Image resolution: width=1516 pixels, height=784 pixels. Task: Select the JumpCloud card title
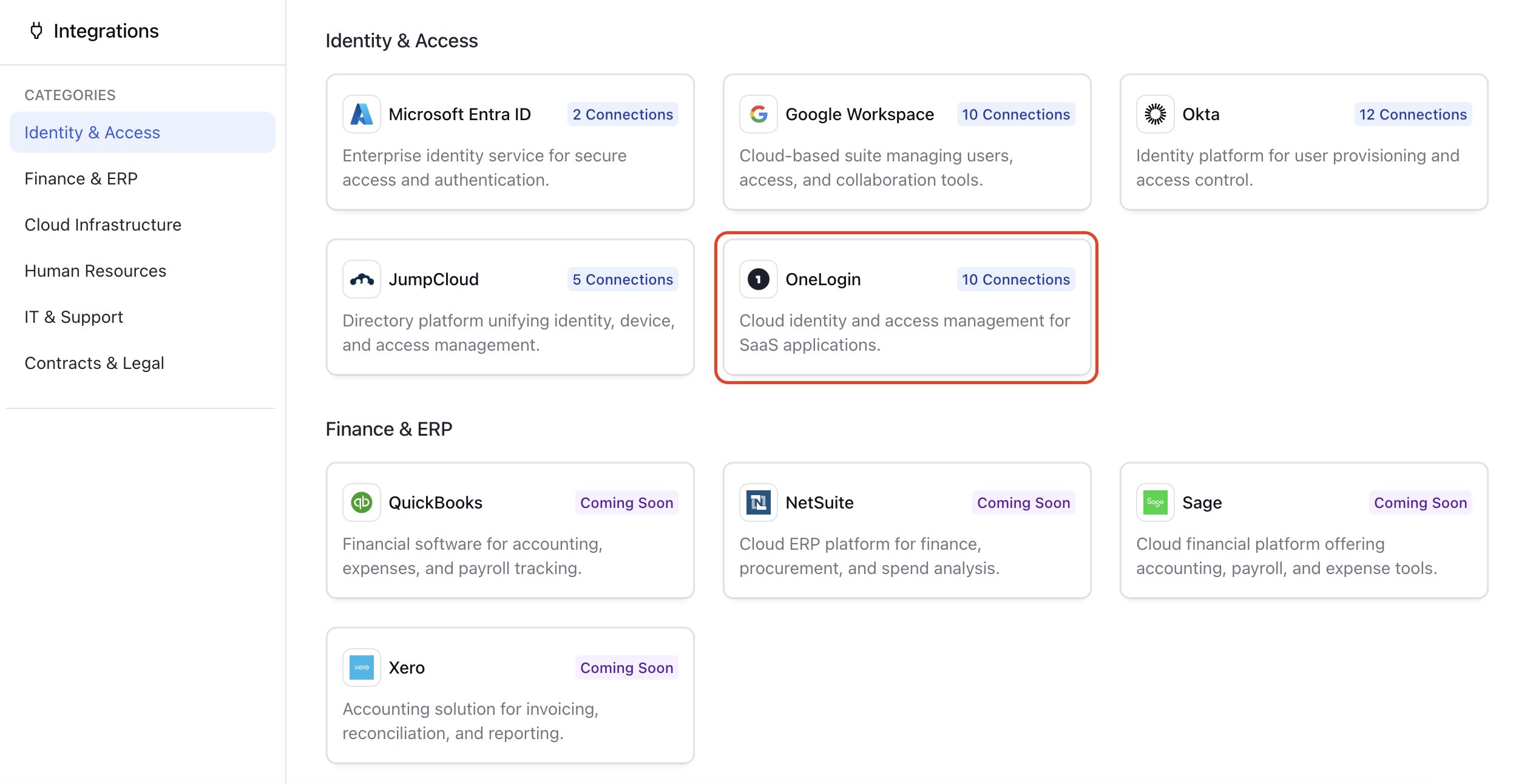click(x=434, y=279)
